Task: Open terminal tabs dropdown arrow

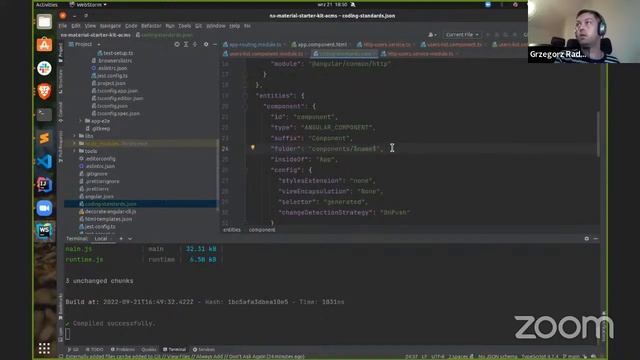Action: 130,238
